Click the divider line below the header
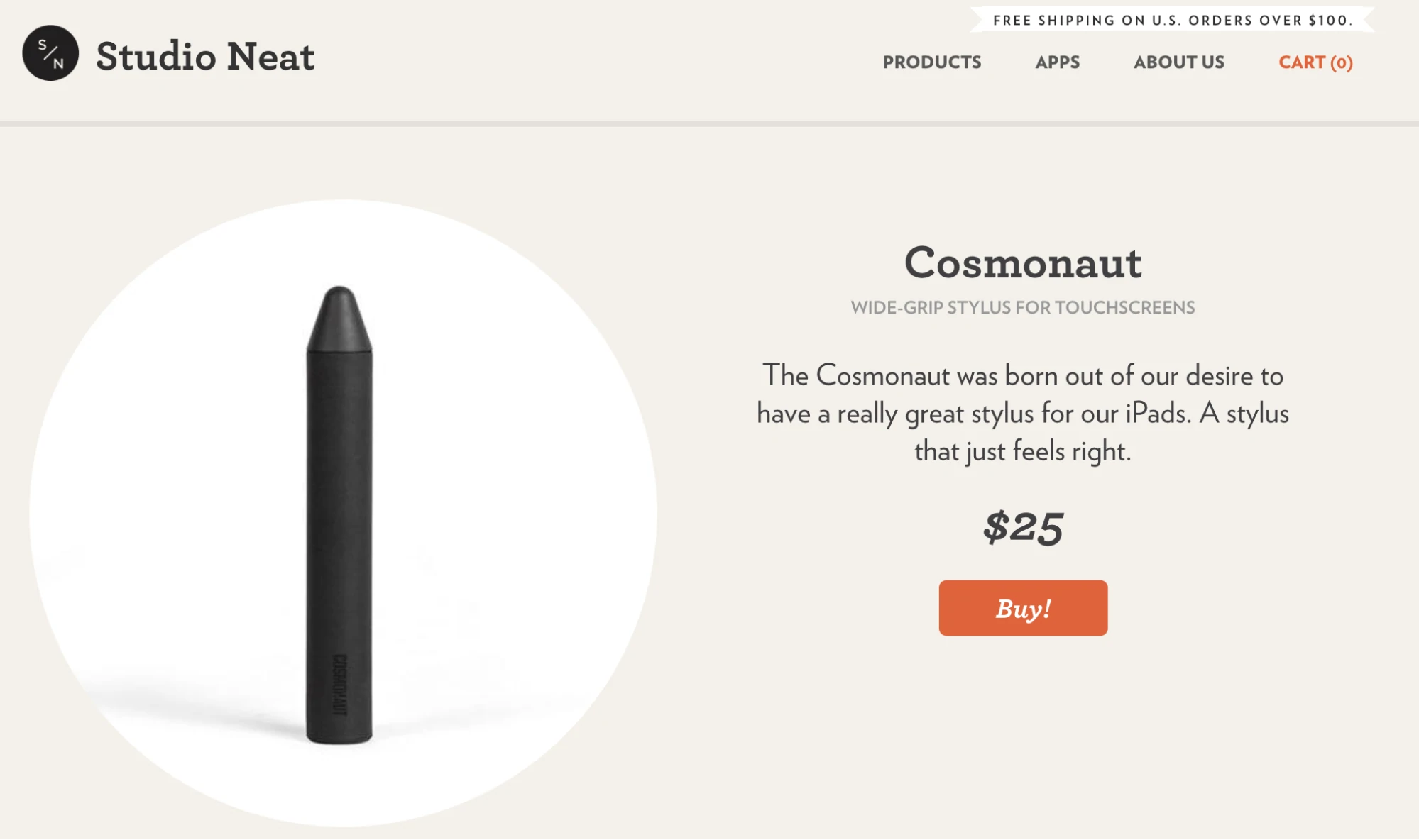 pyautogui.click(x=709, y=124)
